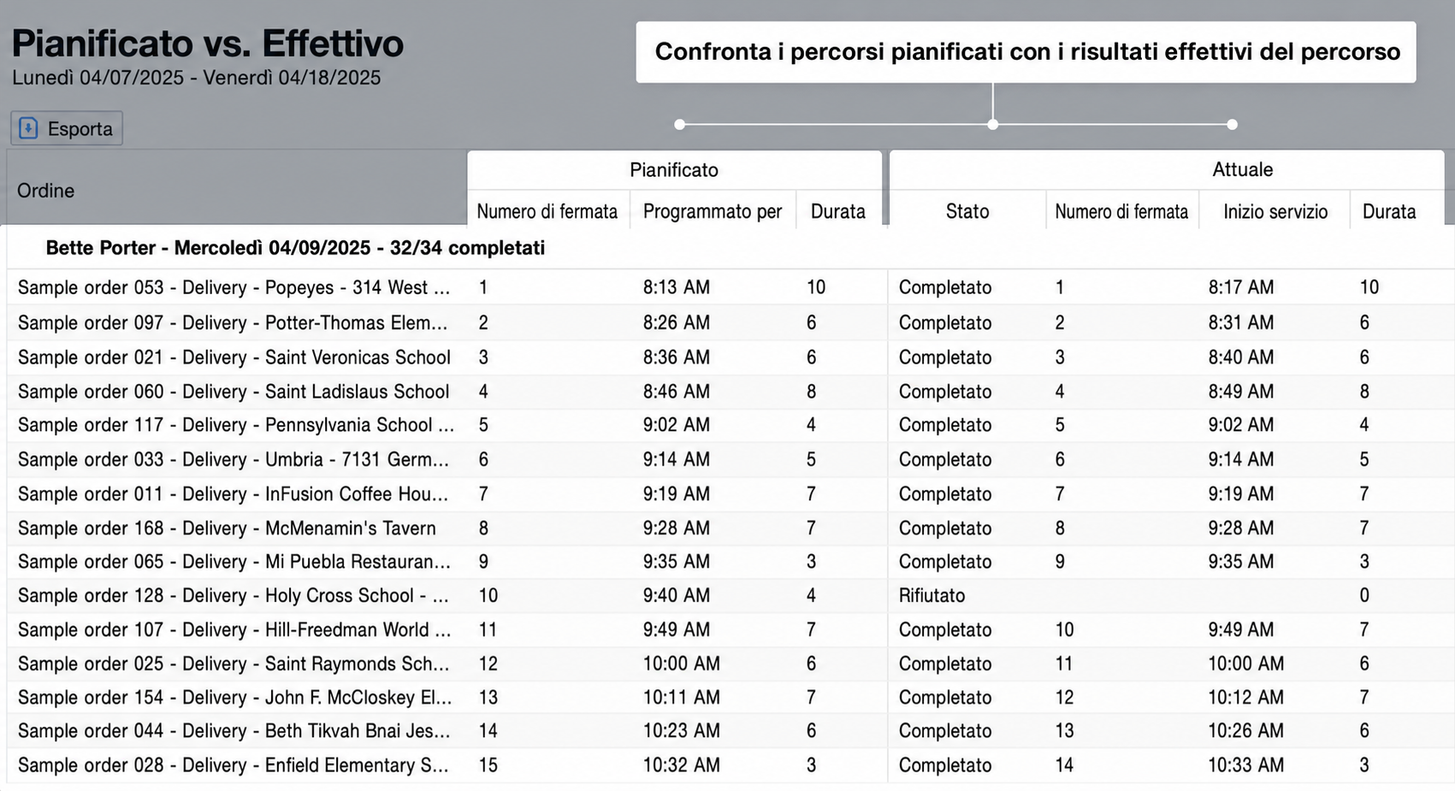Image resolution: width=1455 pixels, height=791 pixels.
Task: Click planned stop number 10 for order 128
Action: tap(488, 596)
